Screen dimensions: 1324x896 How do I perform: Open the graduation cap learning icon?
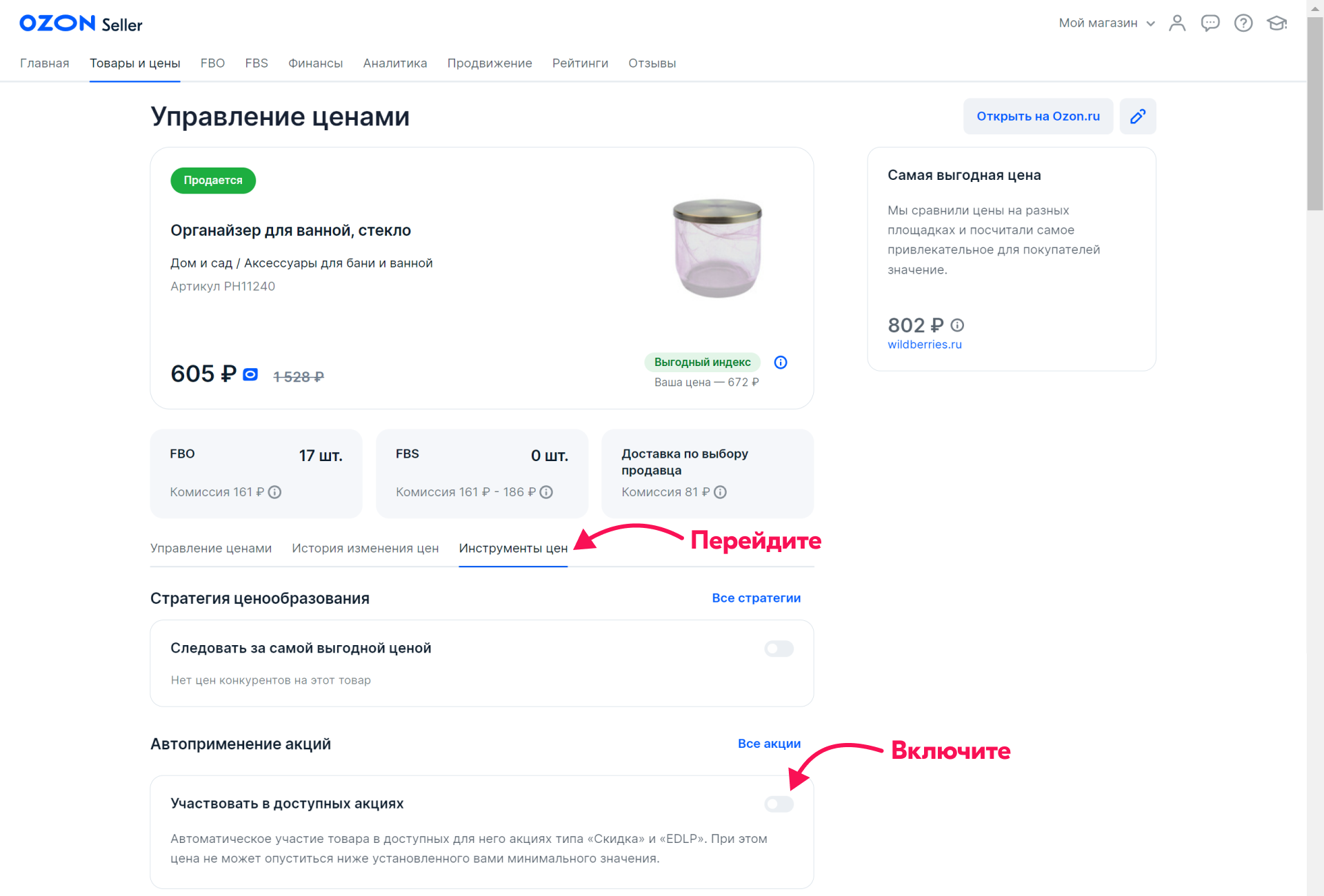1276,23
